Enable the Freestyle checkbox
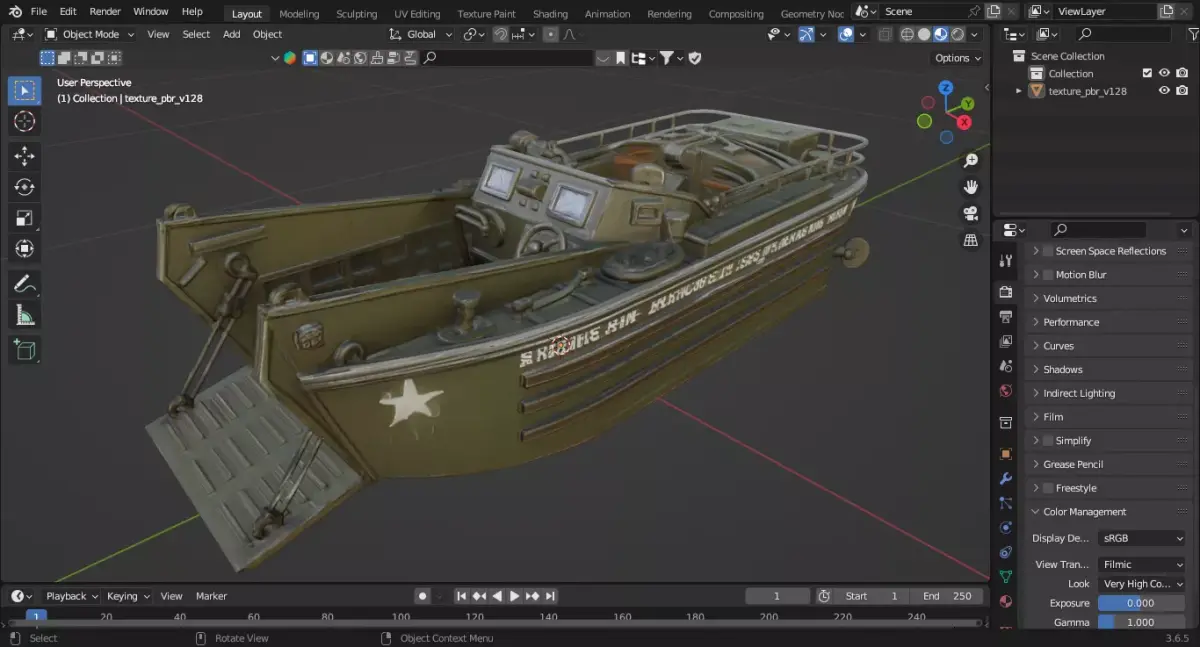Viewport: 1200px width, 647px height. click(1048, 488)
